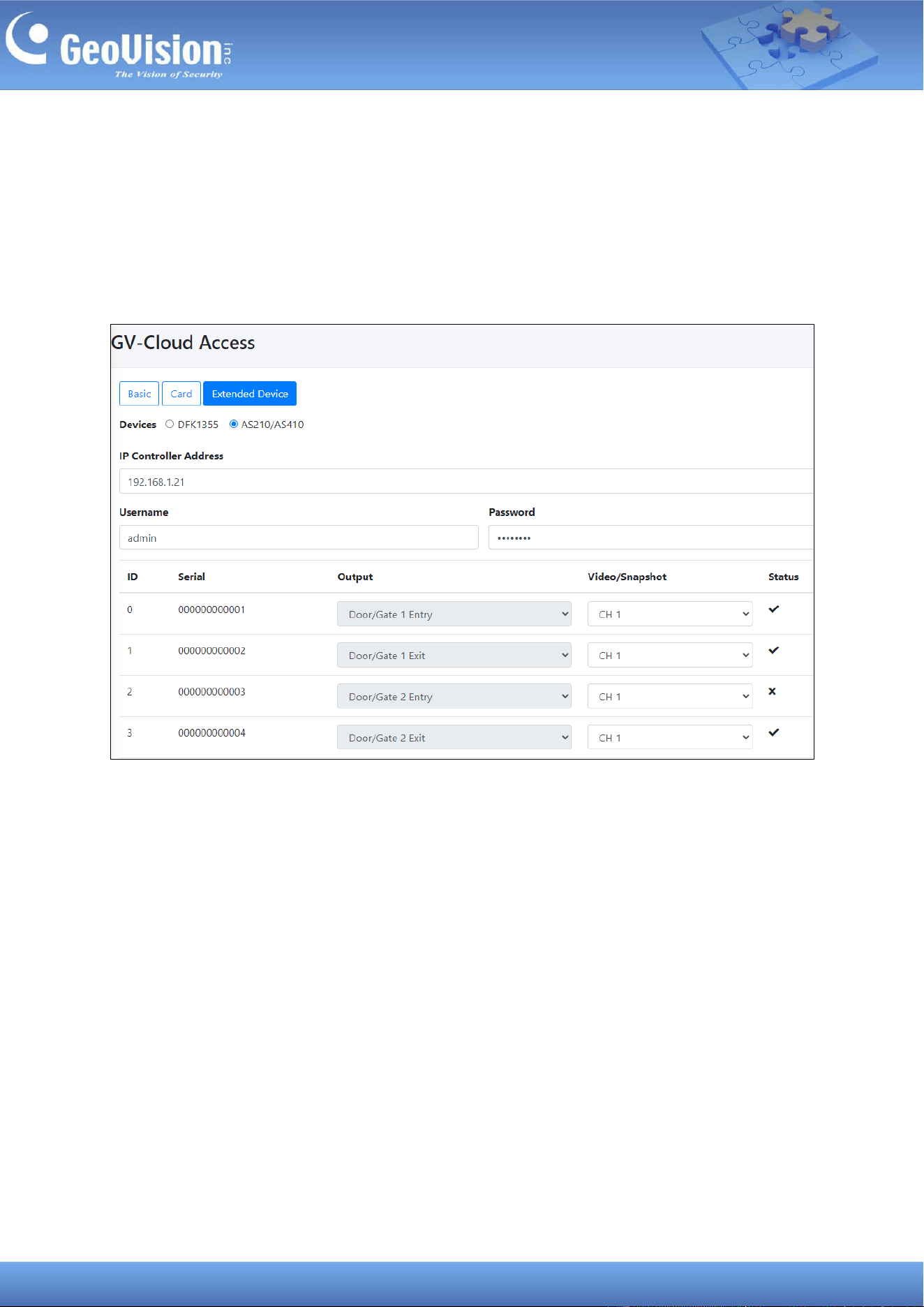Expand the Door/Gate 2 Exit output dropdown

point(454,738)
